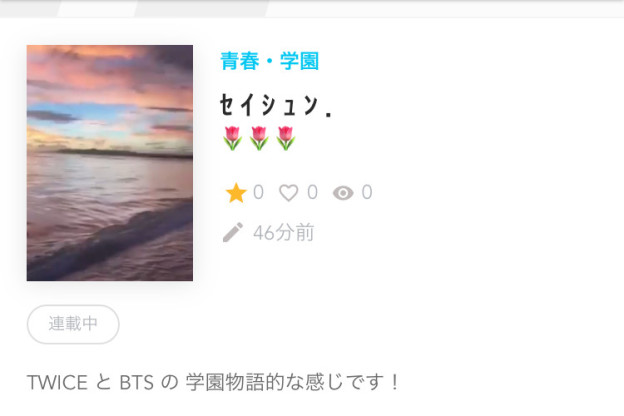The image size is (624, 416).
Task: Open the sunset beach cover thumbnail
Action: coord(110,163)
